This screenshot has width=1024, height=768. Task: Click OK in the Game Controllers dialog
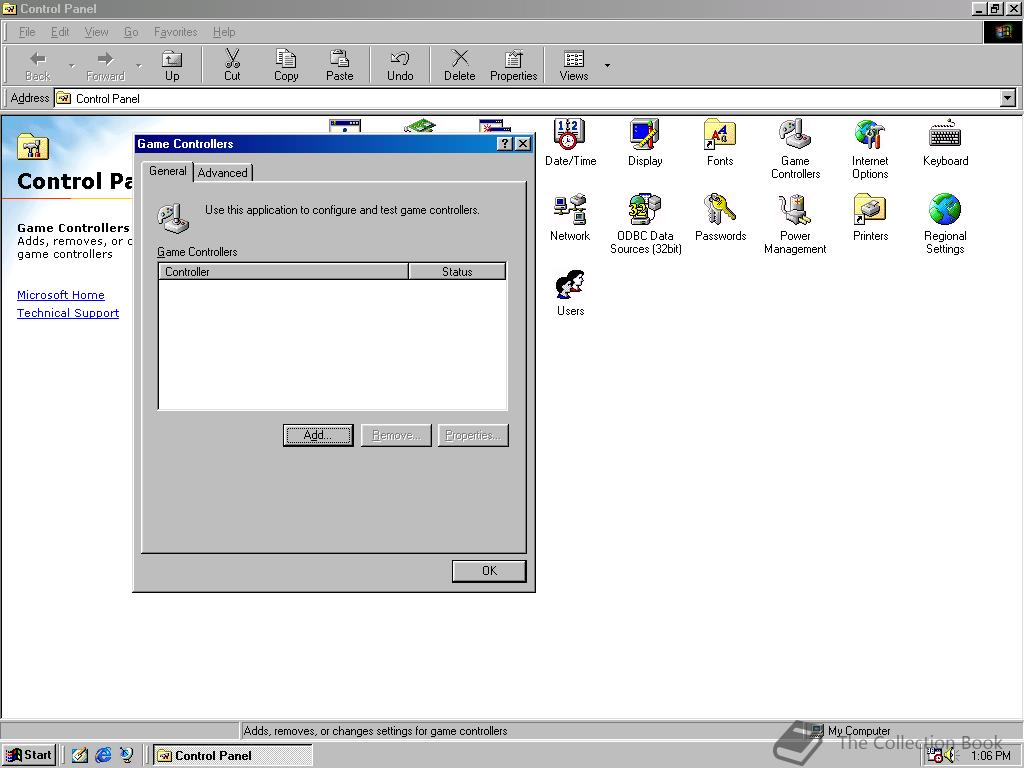489,571
